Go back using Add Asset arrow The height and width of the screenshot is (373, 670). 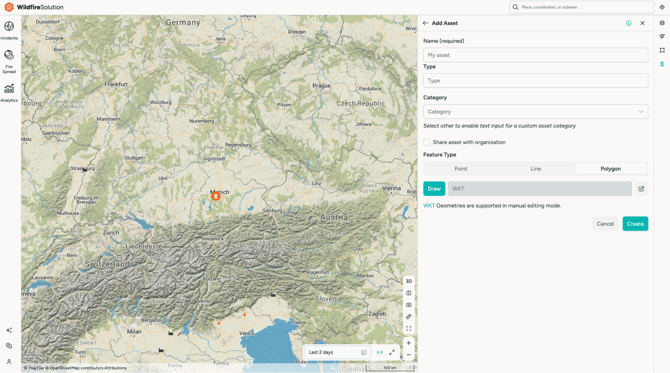tap(425, 23)
